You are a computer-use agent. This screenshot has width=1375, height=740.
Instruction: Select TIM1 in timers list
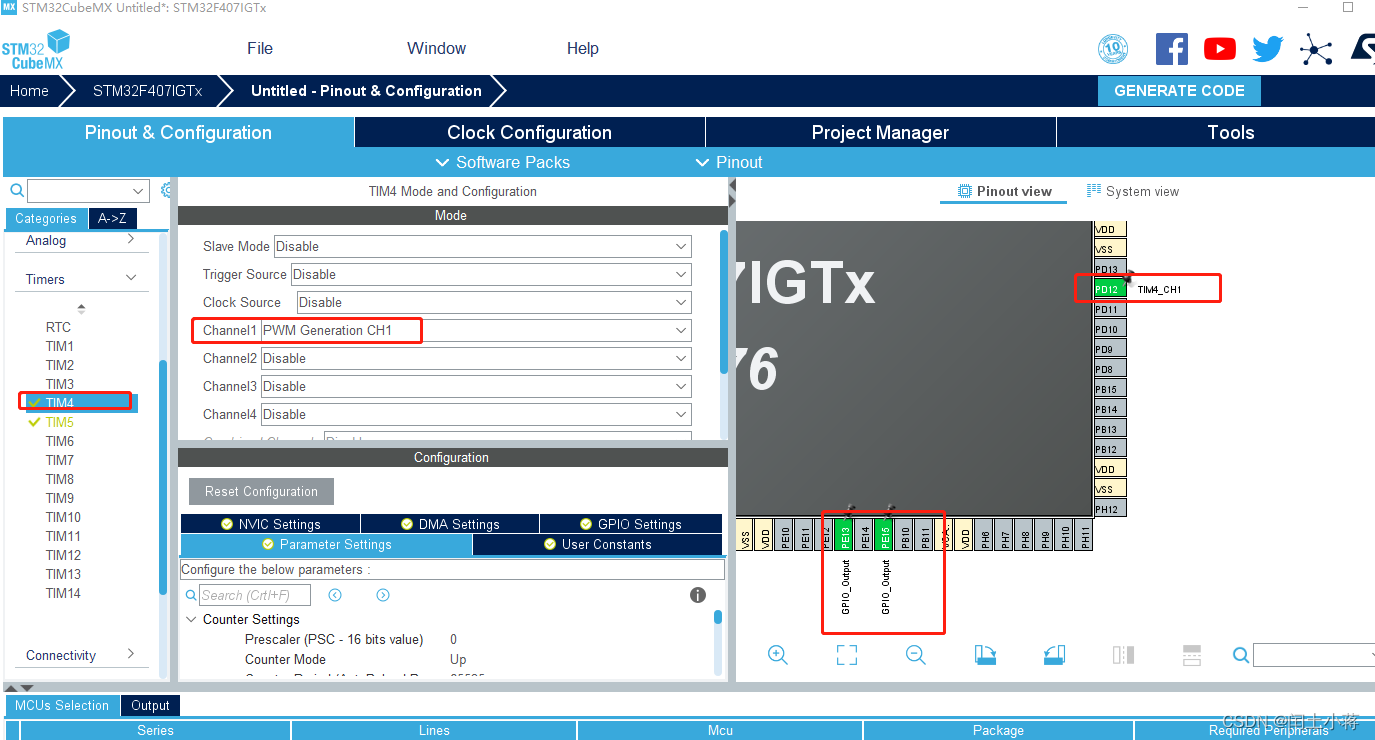pos(60,346)
